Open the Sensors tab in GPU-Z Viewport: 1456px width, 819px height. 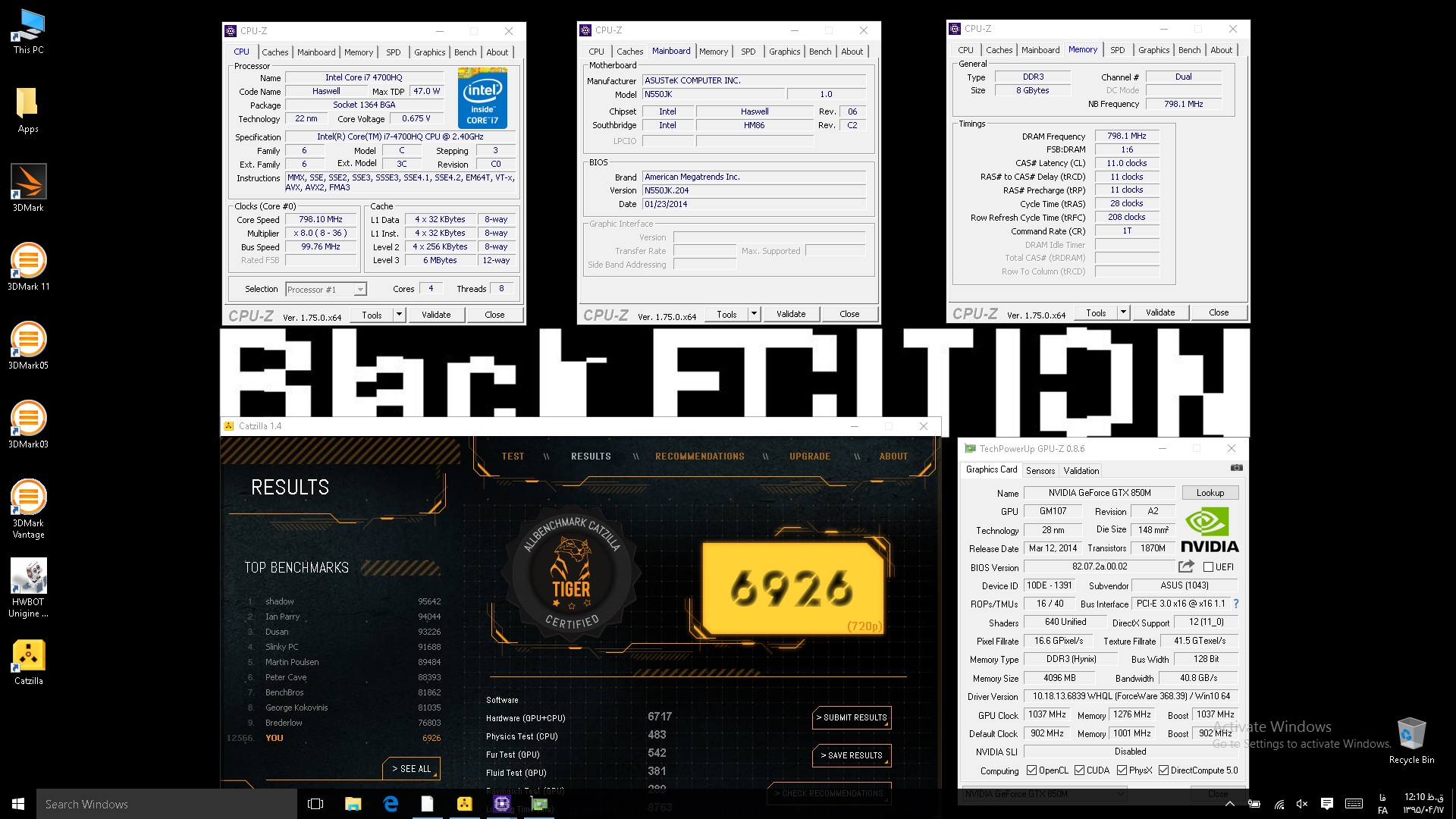pos(1040,471)
